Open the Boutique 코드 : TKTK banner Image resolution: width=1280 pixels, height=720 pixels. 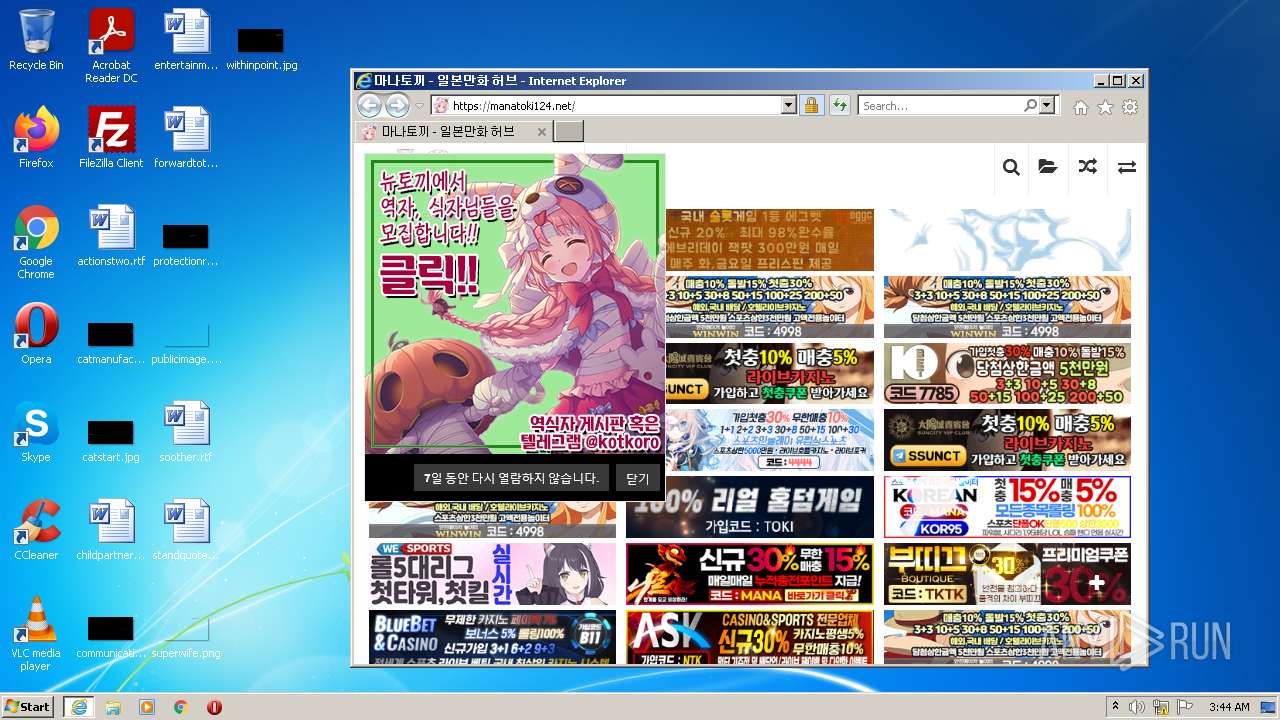coord(1007,574)
